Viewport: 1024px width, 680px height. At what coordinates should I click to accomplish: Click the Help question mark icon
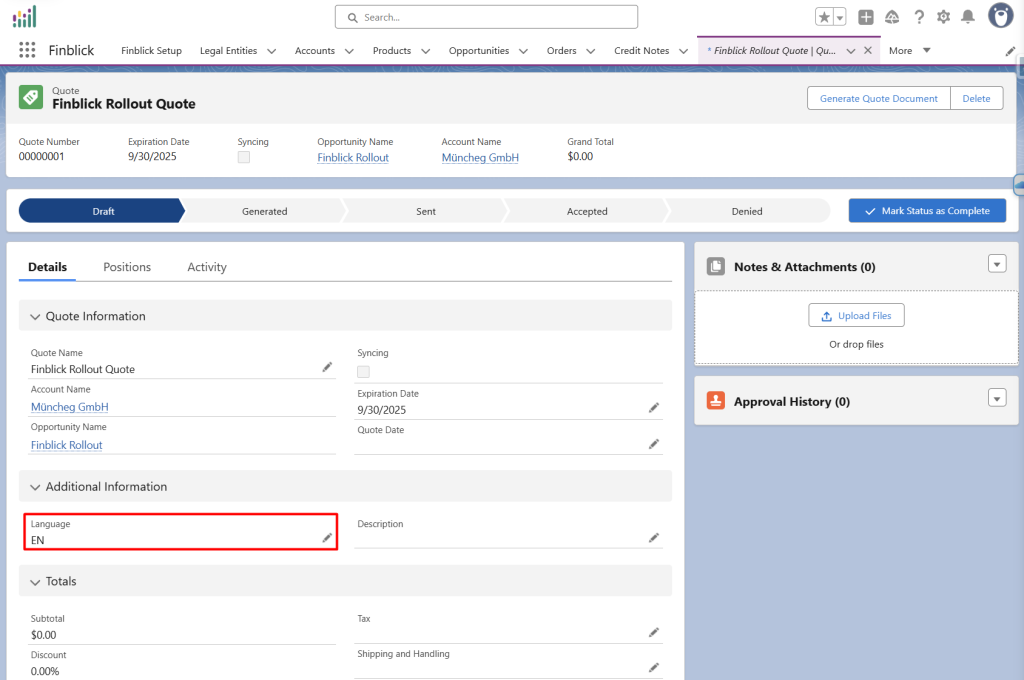pos(918,17)
